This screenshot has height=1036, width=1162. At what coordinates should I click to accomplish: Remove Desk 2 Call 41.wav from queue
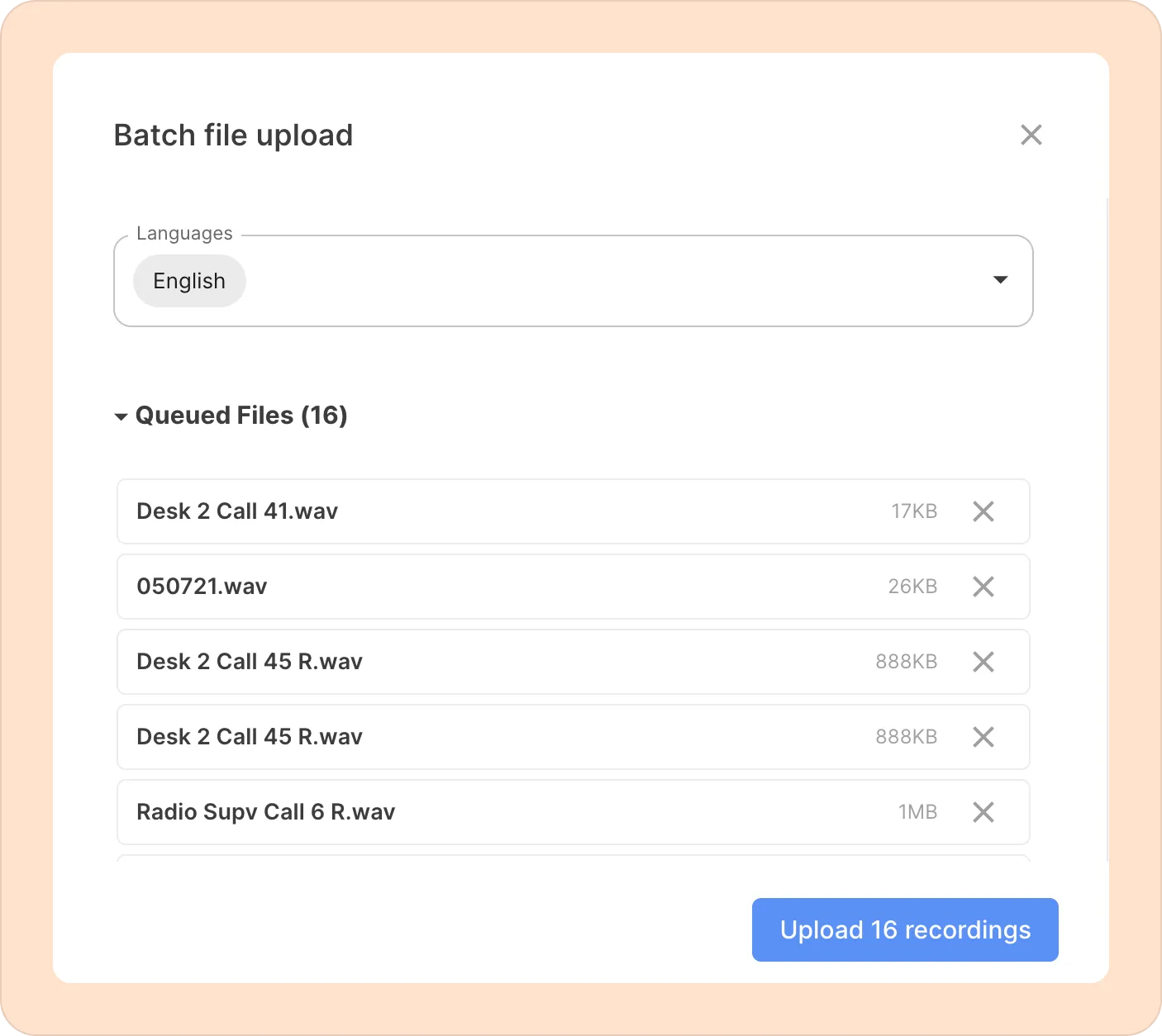coord(983,511)
